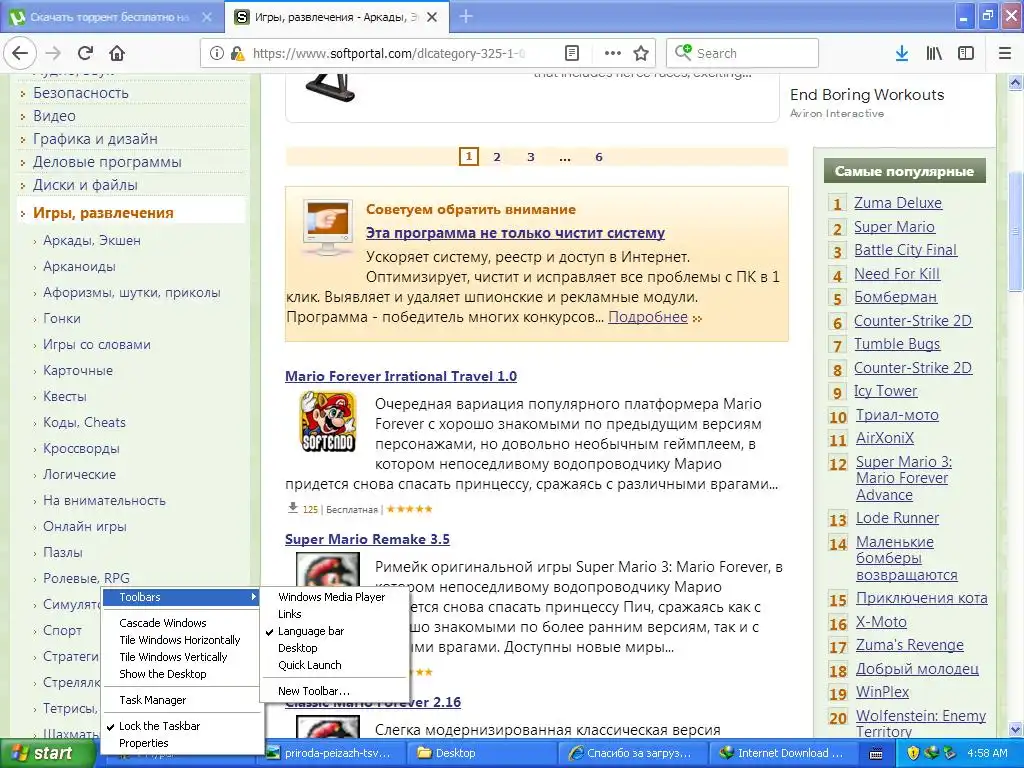This screenshot has height=768, width=1024.
Task: Click the pointing-hand monitor advice image
Action: coord(328,227)
